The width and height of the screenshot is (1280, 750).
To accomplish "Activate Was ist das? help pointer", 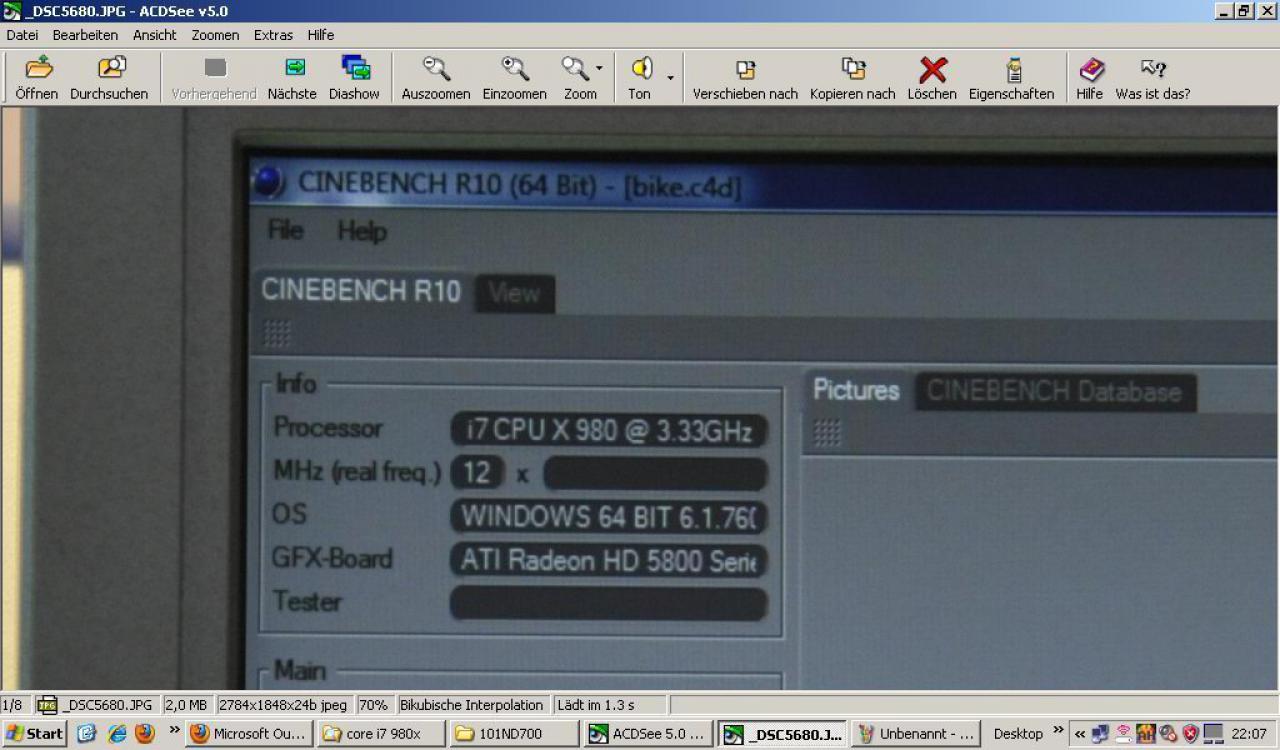I will coord(1153,79).
